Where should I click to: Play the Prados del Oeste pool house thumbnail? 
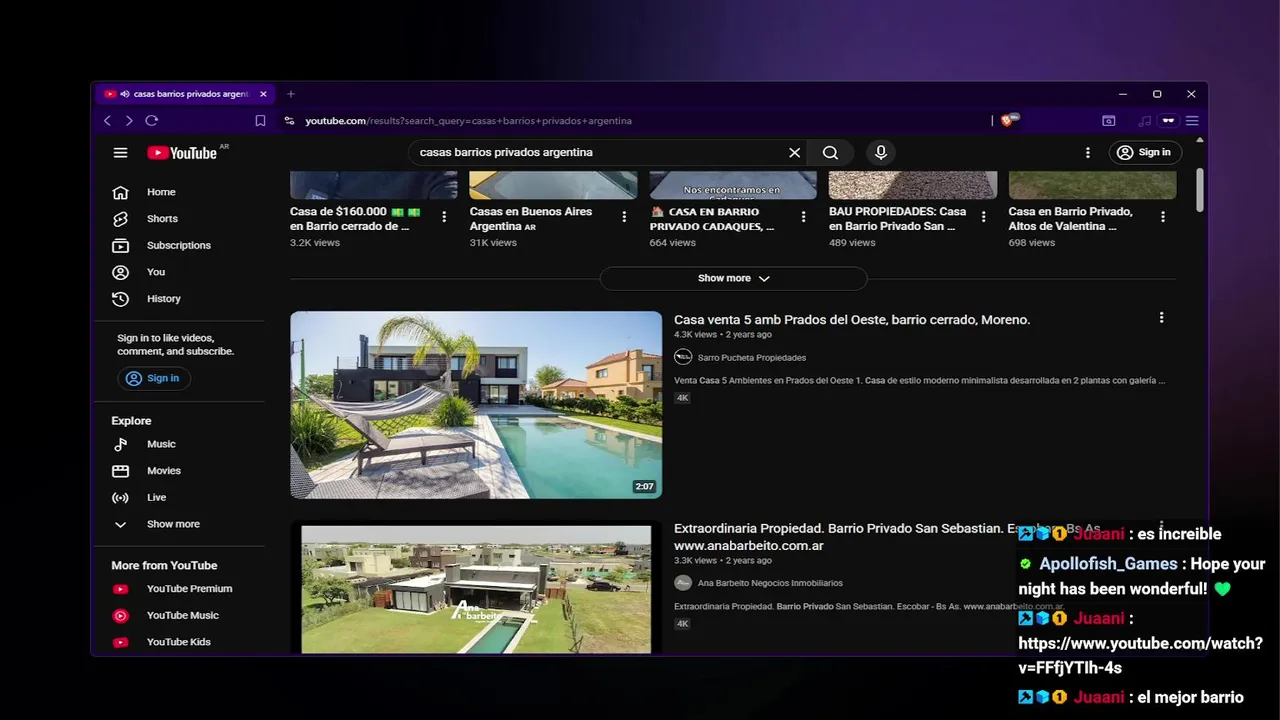[476, 405]
